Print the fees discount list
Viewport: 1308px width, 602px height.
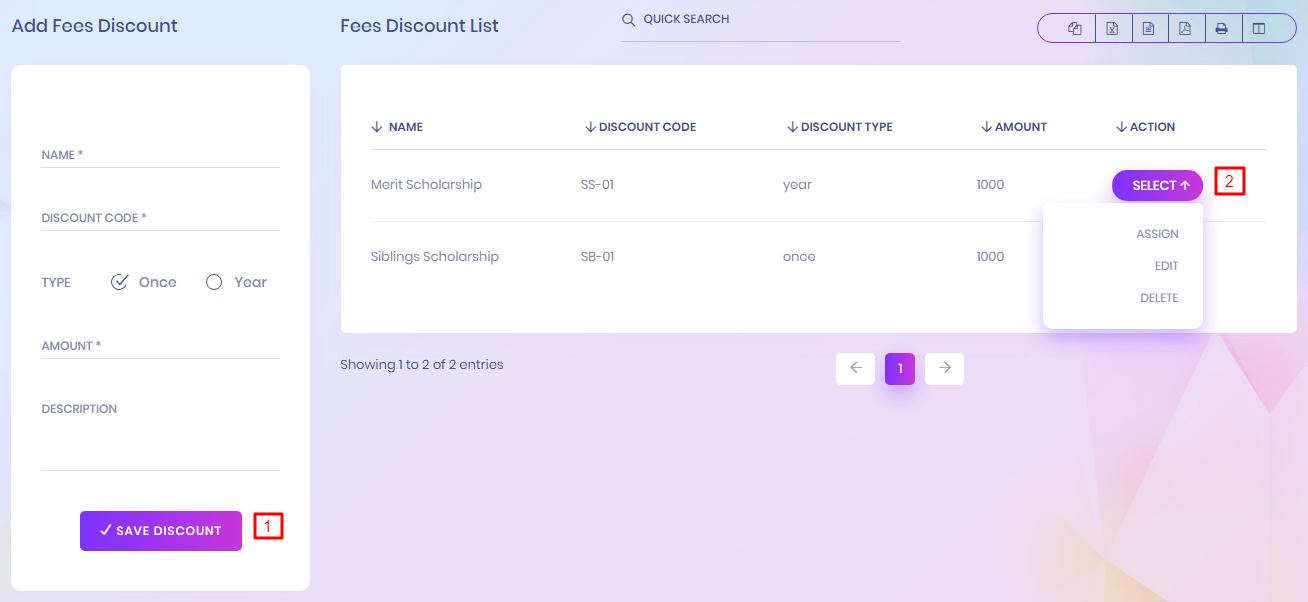[1221, 29]
